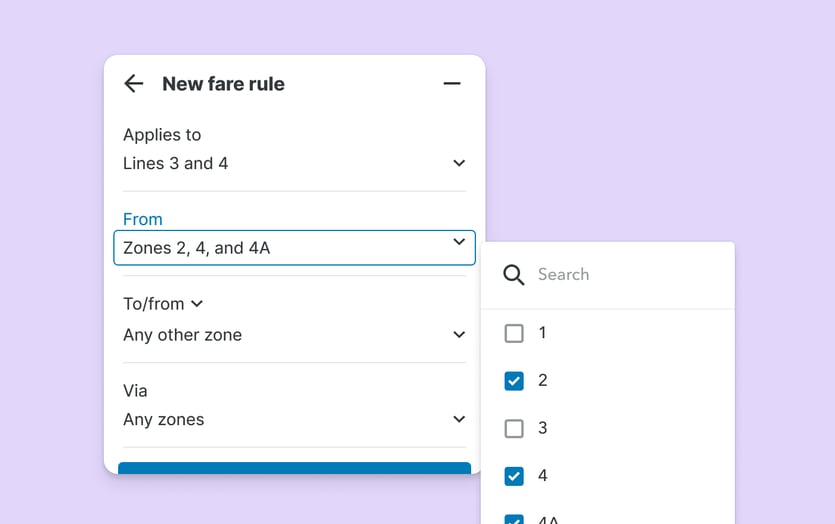Click the chevron on the Any zones row
Image resolution: width=835 pixels, height=524 pixels.
(459, 419)
